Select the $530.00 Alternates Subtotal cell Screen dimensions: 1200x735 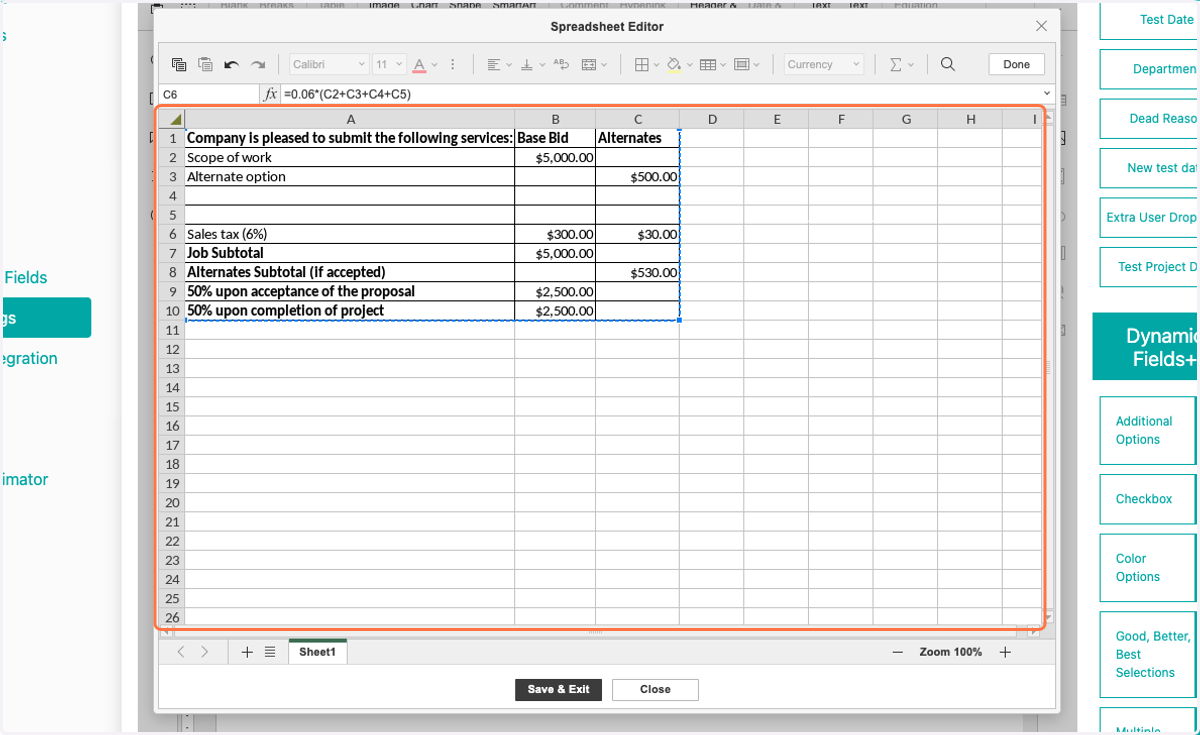click(637, 272)
